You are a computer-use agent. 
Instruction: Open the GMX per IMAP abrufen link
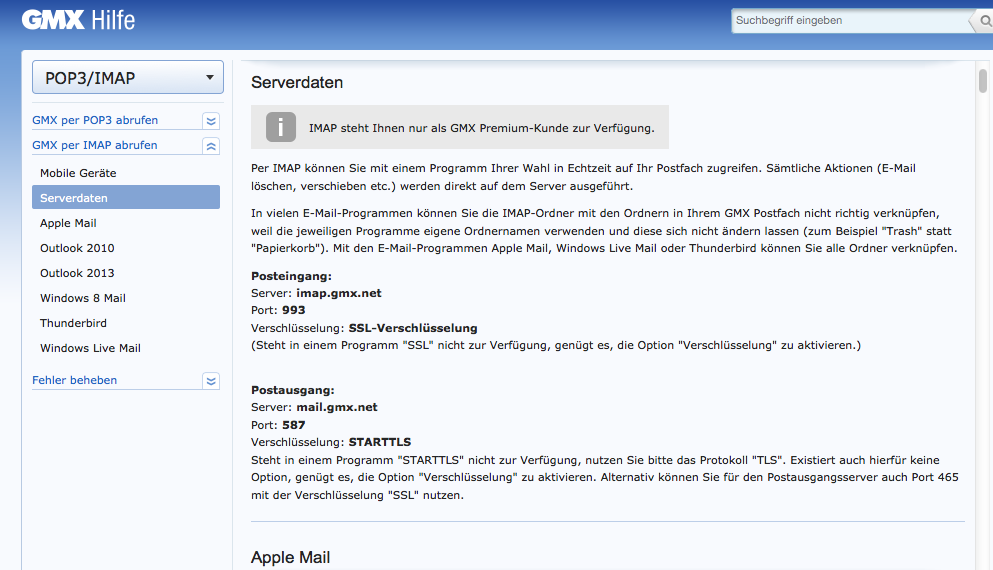(94, 145)
